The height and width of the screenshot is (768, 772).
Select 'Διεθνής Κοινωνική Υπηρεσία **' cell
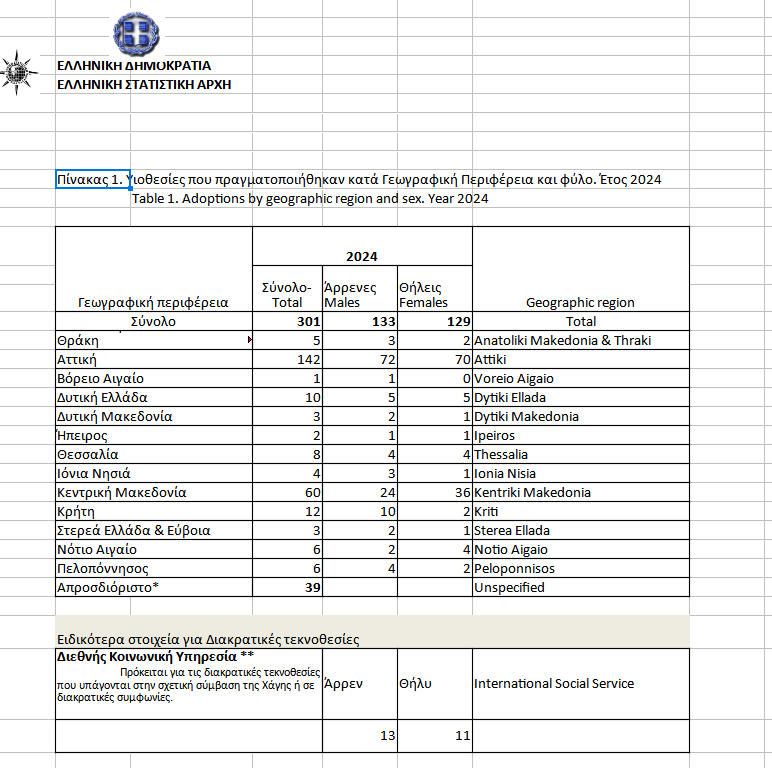click(x=189, y=683)
